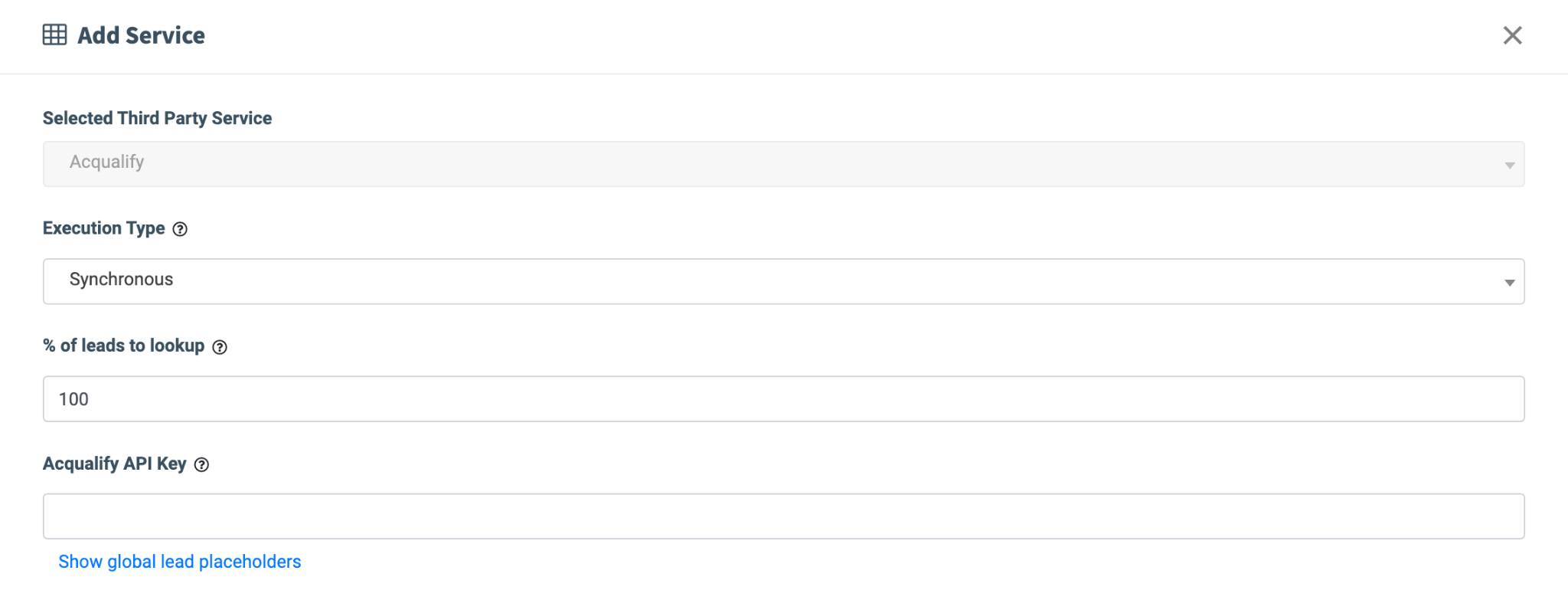Image resolution: width=1568 pixels, height=590 pixels.
Task: Click the Synchronous text in Execution Type
Action: tap(121, 280)
